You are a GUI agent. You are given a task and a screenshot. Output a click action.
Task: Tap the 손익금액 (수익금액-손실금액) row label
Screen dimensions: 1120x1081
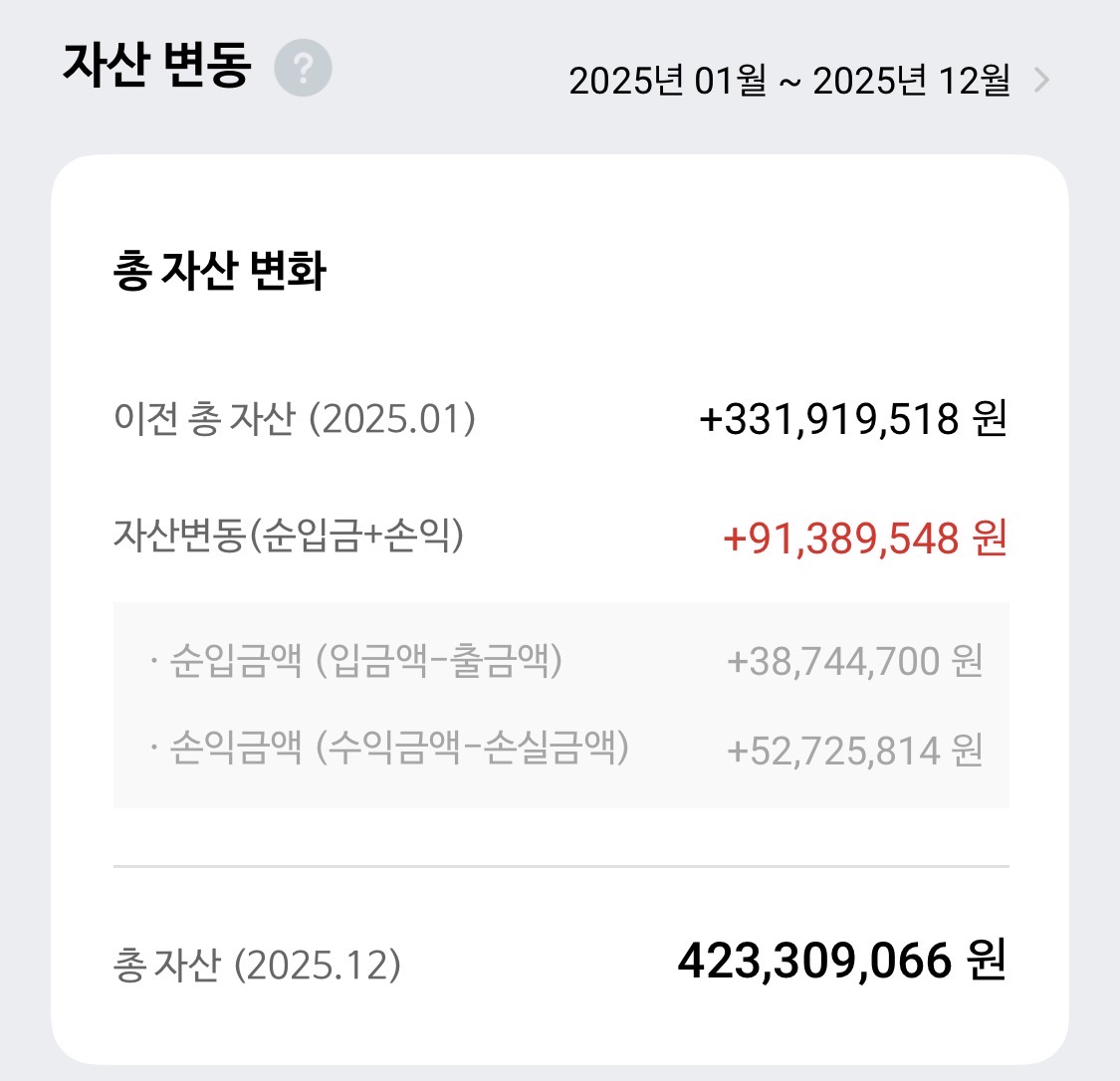tap(399, 748)
